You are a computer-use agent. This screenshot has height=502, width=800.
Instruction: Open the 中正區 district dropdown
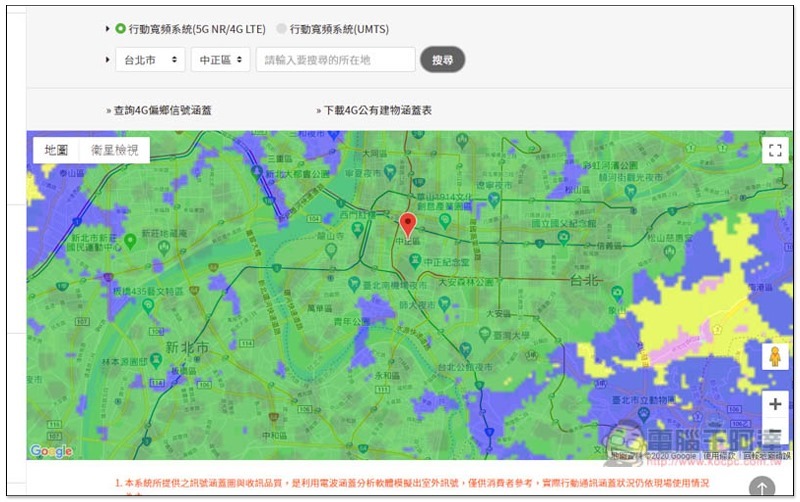tap(220, 60)
